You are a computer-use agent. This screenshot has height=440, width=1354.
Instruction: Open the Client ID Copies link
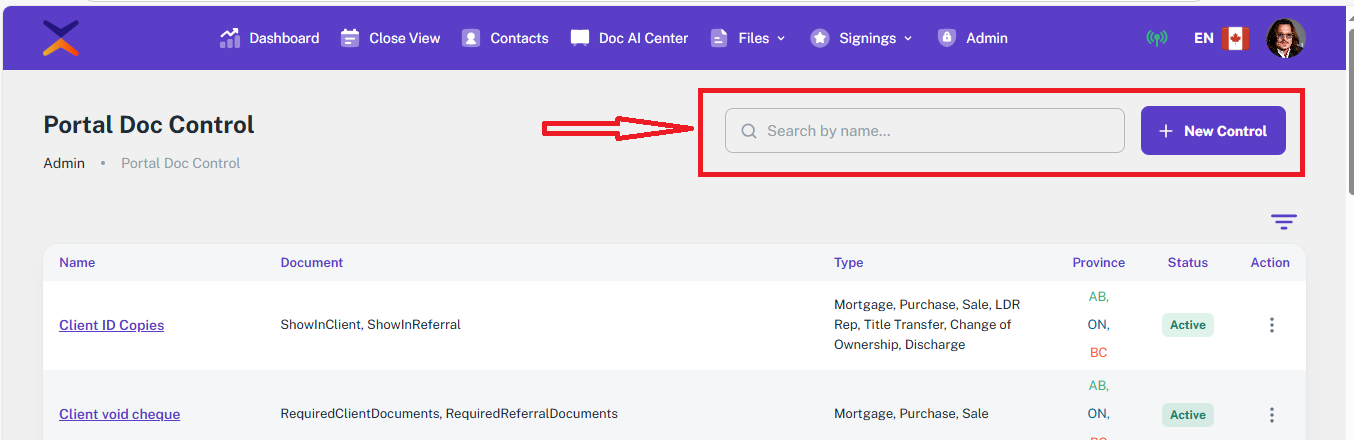tap(111, 325)
